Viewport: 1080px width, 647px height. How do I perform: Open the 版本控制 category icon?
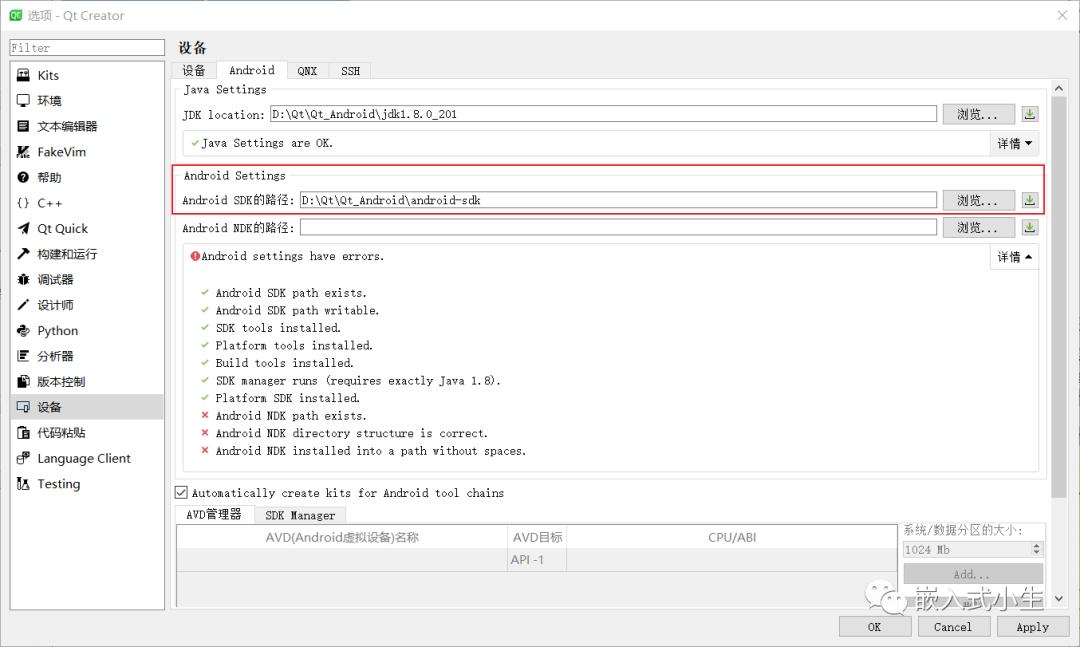(x=23, y=382)
